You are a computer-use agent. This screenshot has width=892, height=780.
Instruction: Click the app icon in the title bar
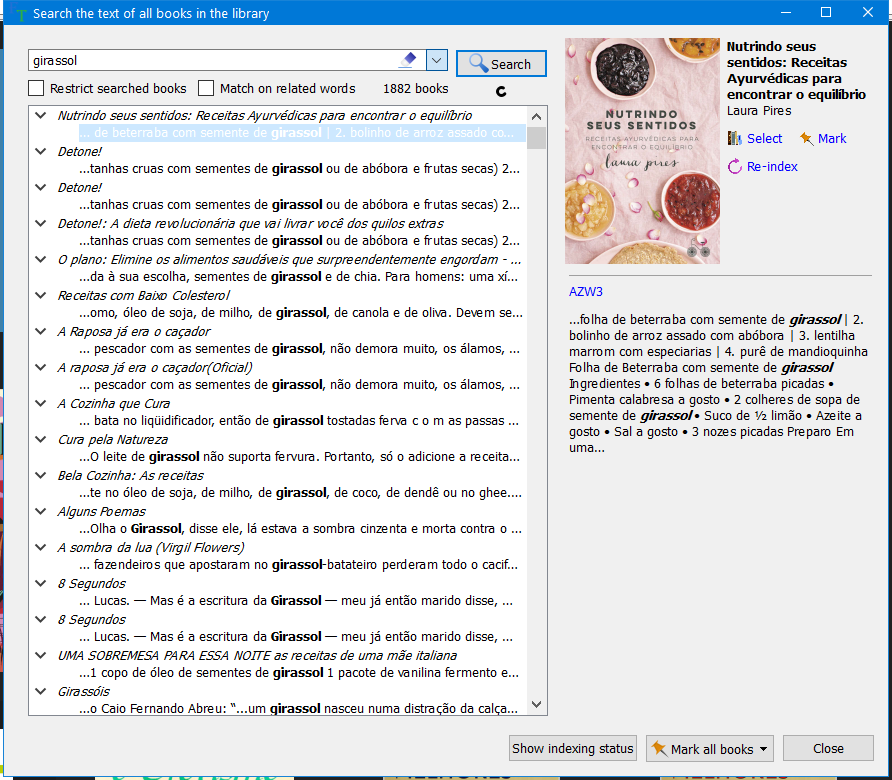coord(20,14)
